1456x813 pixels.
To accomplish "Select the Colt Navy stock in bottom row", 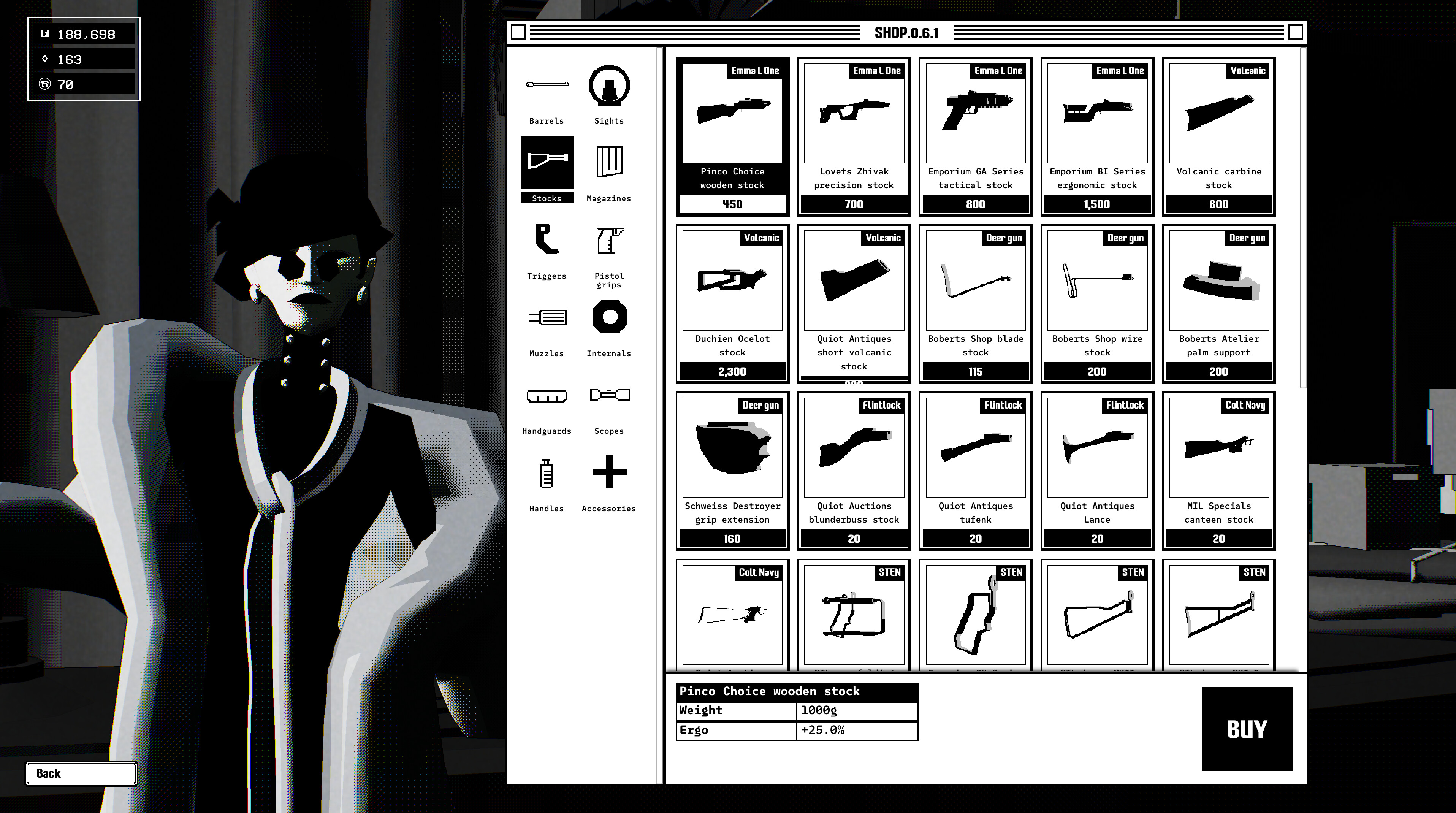I will 732,615.
